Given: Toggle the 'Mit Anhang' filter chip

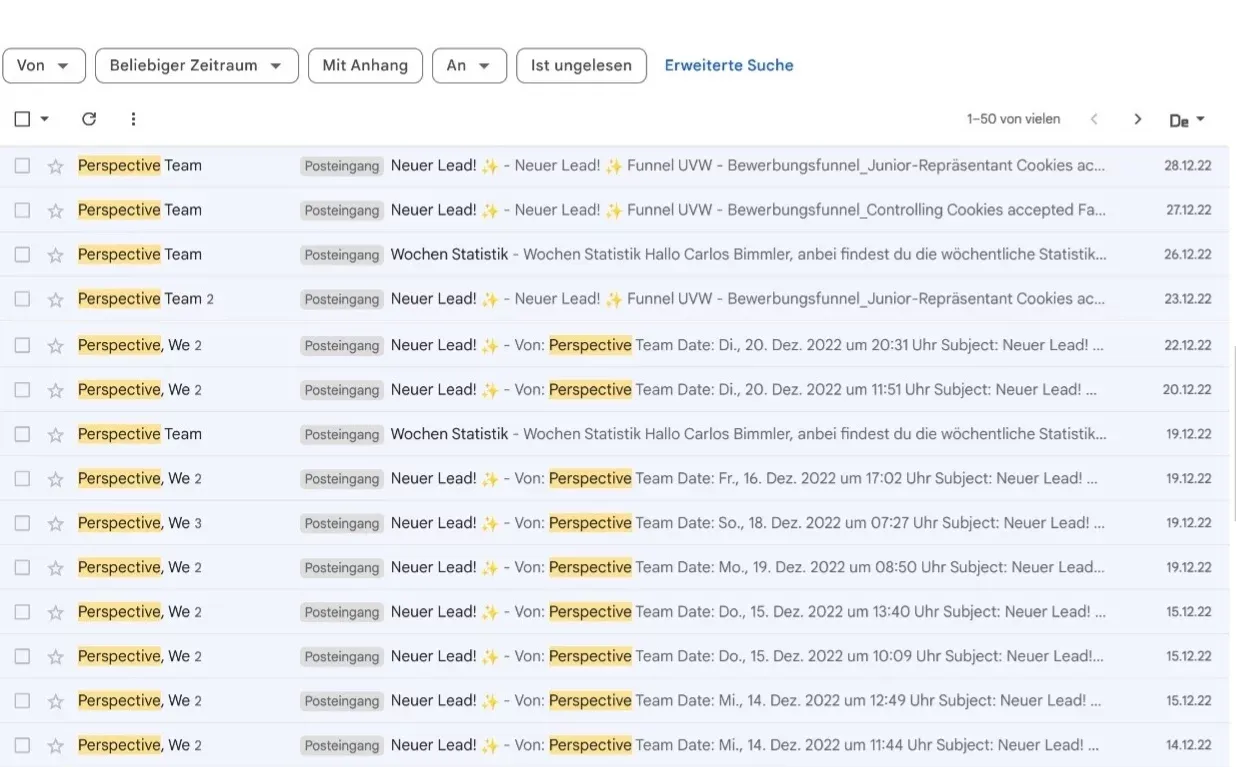Looking at the screenshot, I should coord(365,66).
